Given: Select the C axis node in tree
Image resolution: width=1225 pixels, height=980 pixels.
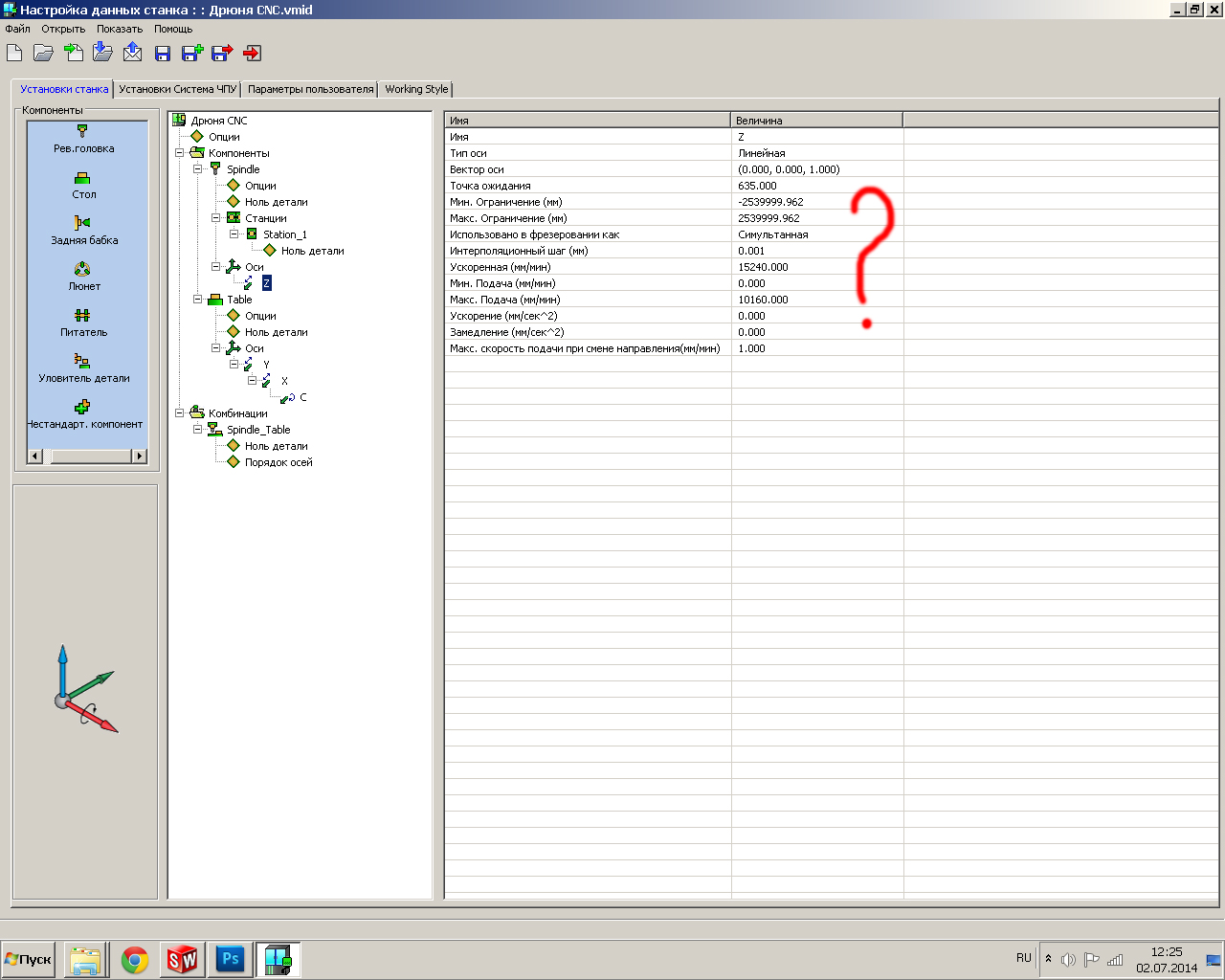Looking at the screenshot, I should (302, 397).
